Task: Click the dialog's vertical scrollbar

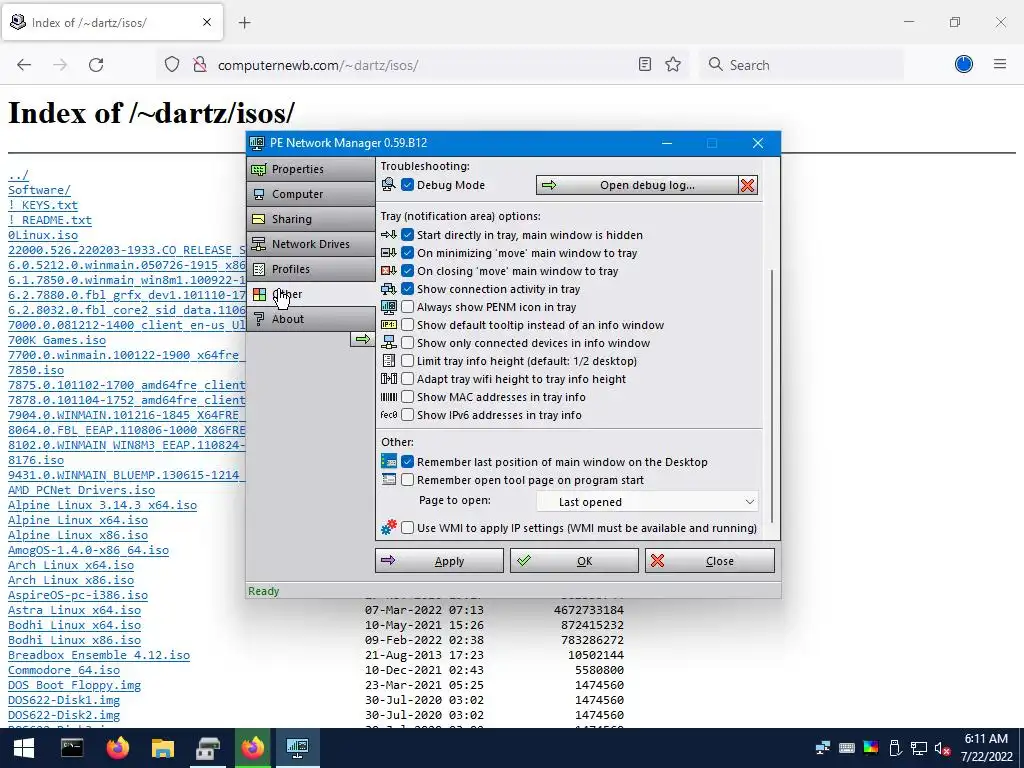Action: click(x=772, y=395)
